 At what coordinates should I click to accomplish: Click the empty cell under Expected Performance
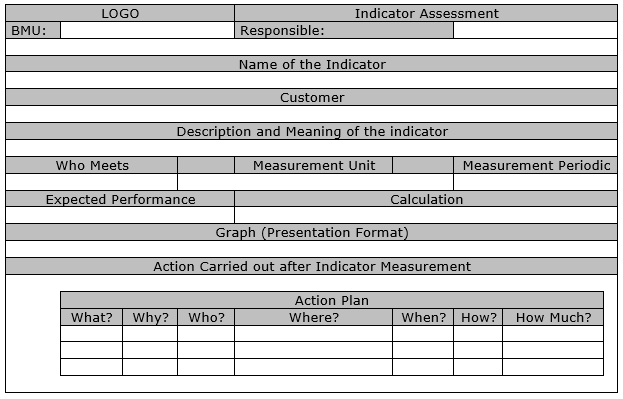pyautogui.click(x=120, y=215)
